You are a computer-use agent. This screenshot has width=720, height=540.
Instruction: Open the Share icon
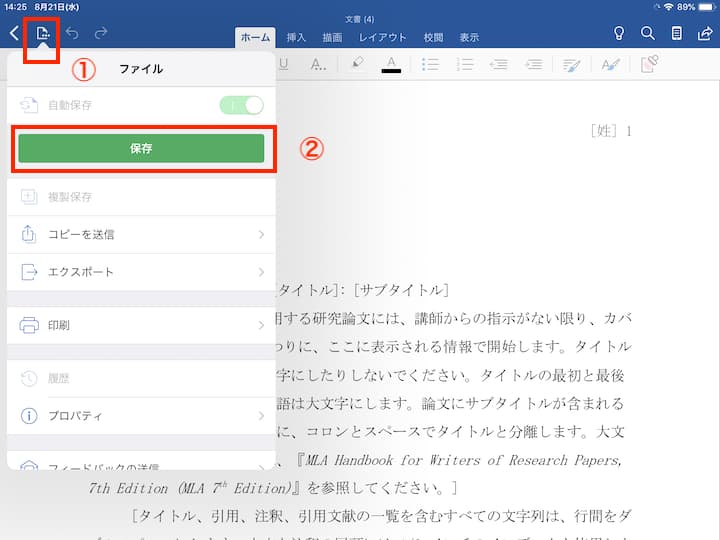[x=705, y=33]
